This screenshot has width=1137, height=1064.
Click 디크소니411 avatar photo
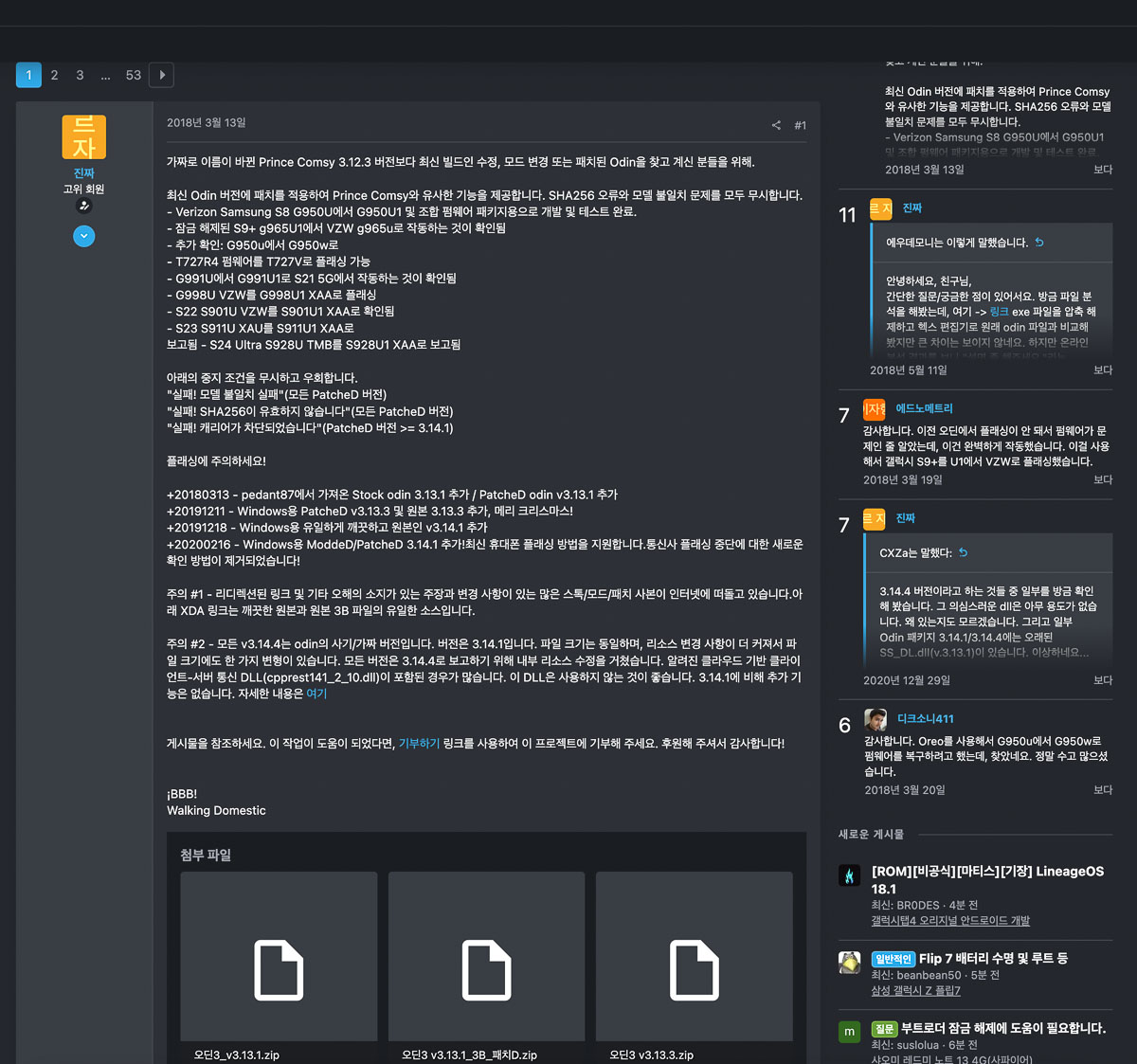point(875,720)
